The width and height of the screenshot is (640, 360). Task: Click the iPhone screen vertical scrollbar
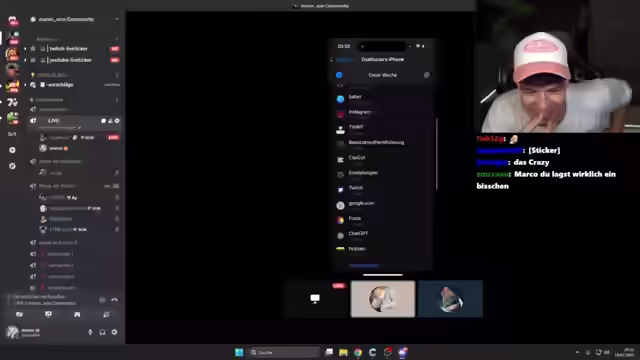click(437, 153)
